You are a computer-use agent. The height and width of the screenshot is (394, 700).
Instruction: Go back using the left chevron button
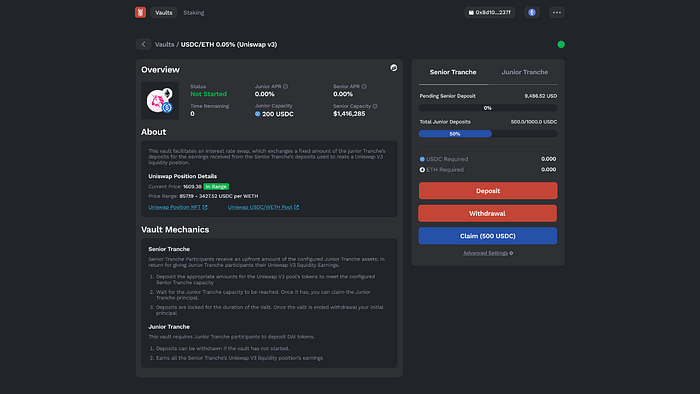[x=143, y=44]
